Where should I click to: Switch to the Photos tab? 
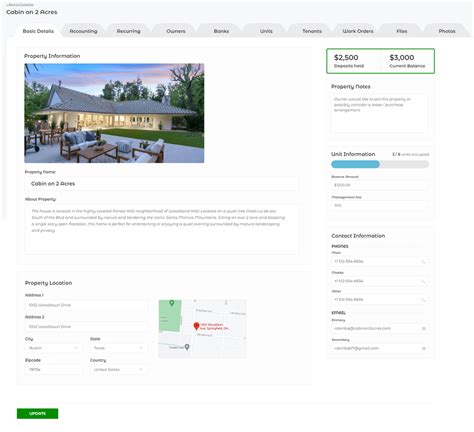447,31
